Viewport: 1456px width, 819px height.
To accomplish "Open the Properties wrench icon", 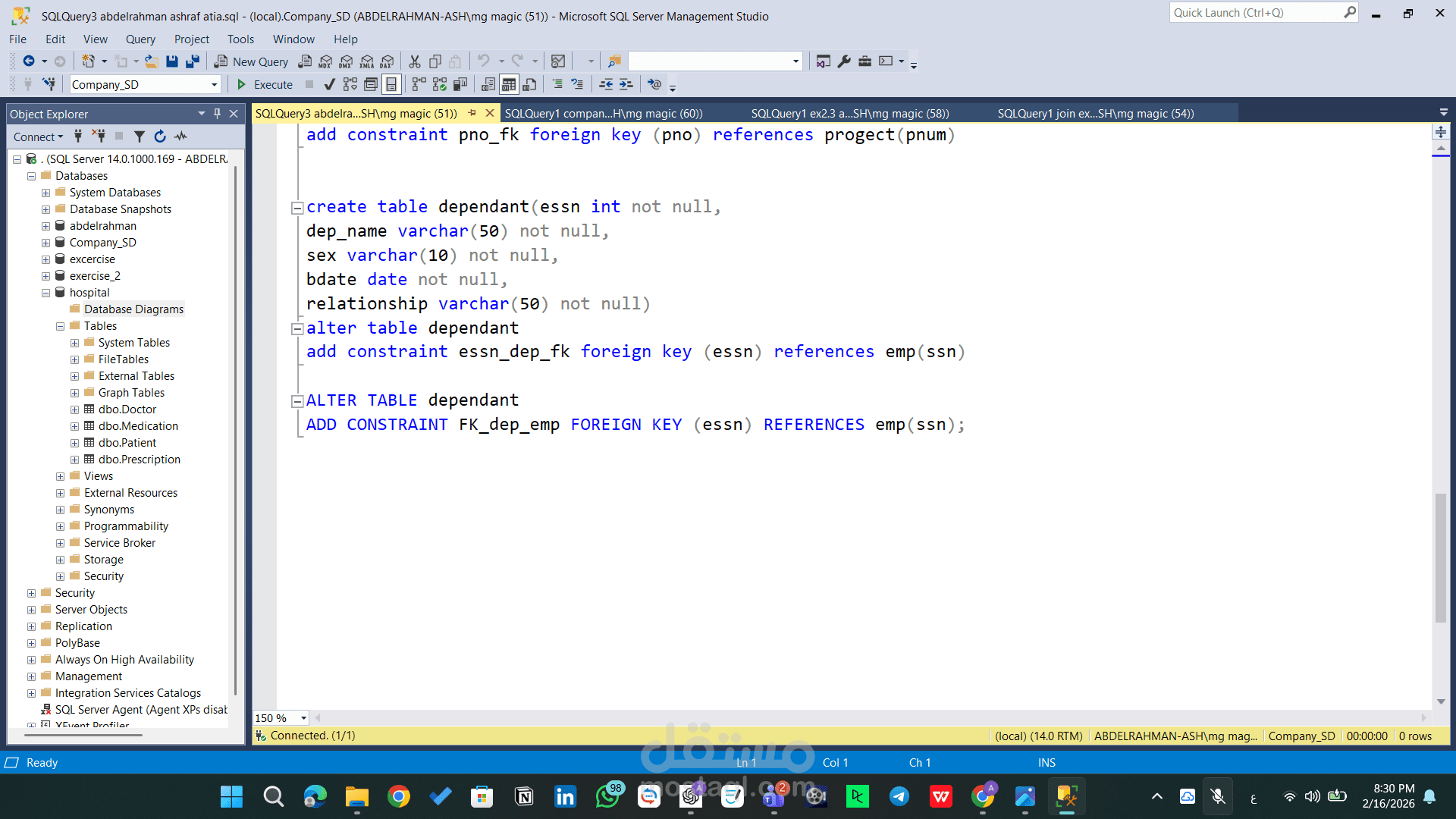I will click(844, 61).
